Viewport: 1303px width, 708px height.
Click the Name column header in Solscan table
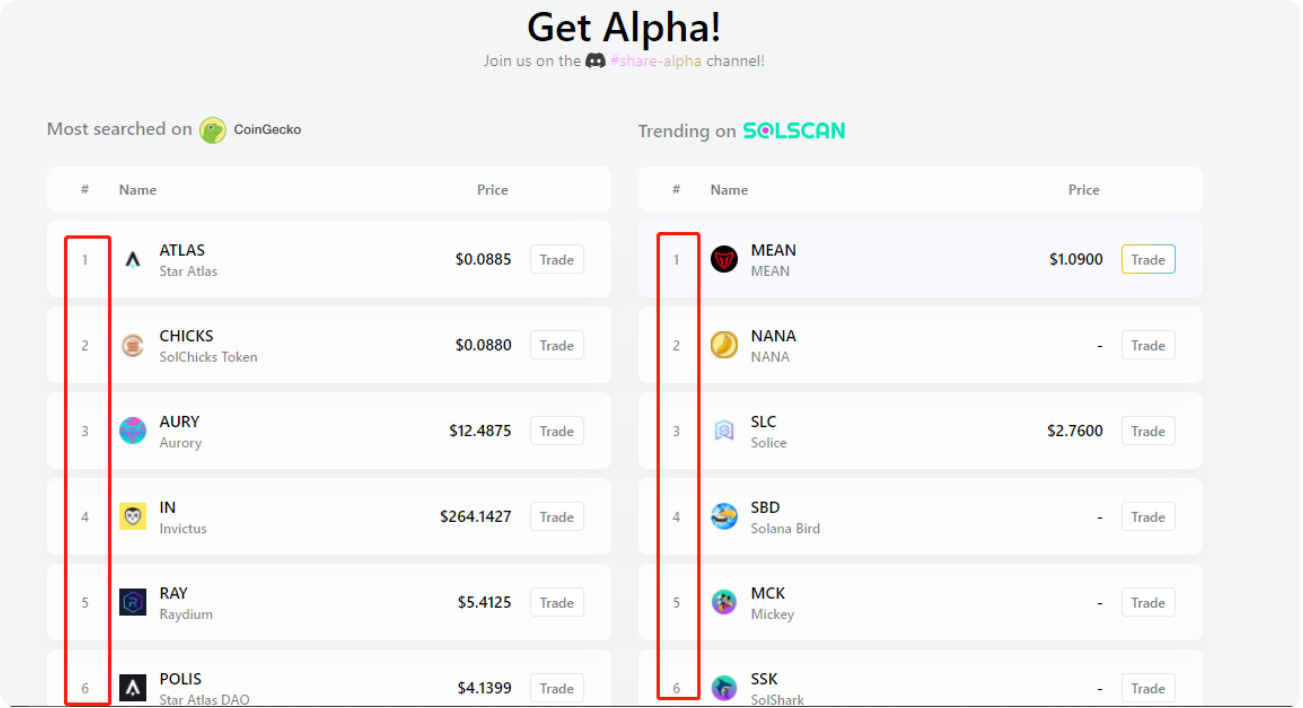pyautogui.click(x=729, y=190)
